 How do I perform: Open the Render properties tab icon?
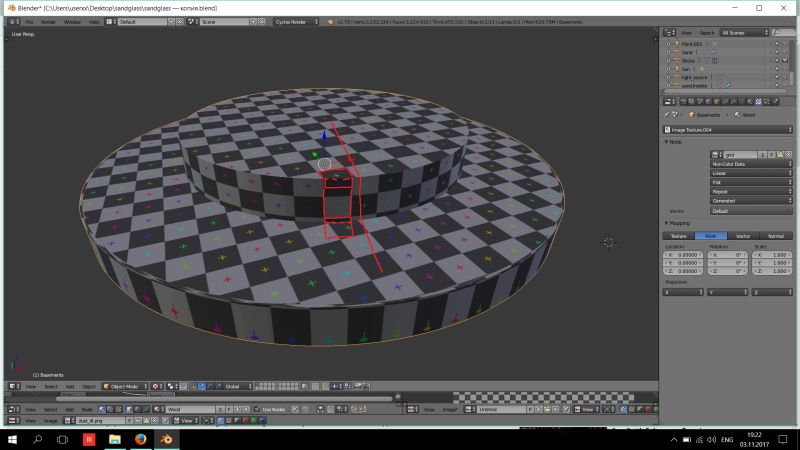pyautogui.click(x=683, y=102)
